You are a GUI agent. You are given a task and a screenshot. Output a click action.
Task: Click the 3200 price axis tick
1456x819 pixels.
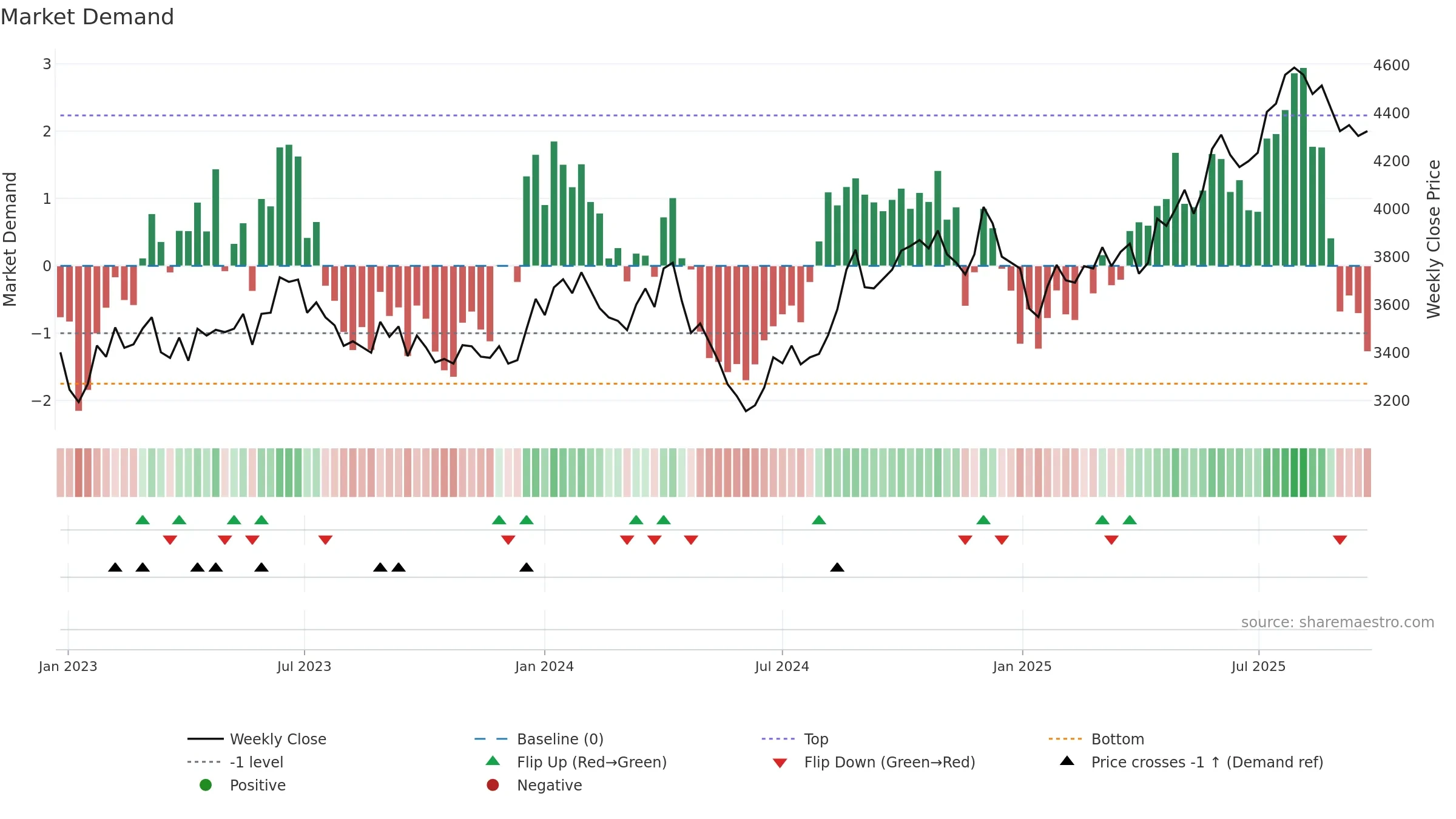tap(1392, 400)
